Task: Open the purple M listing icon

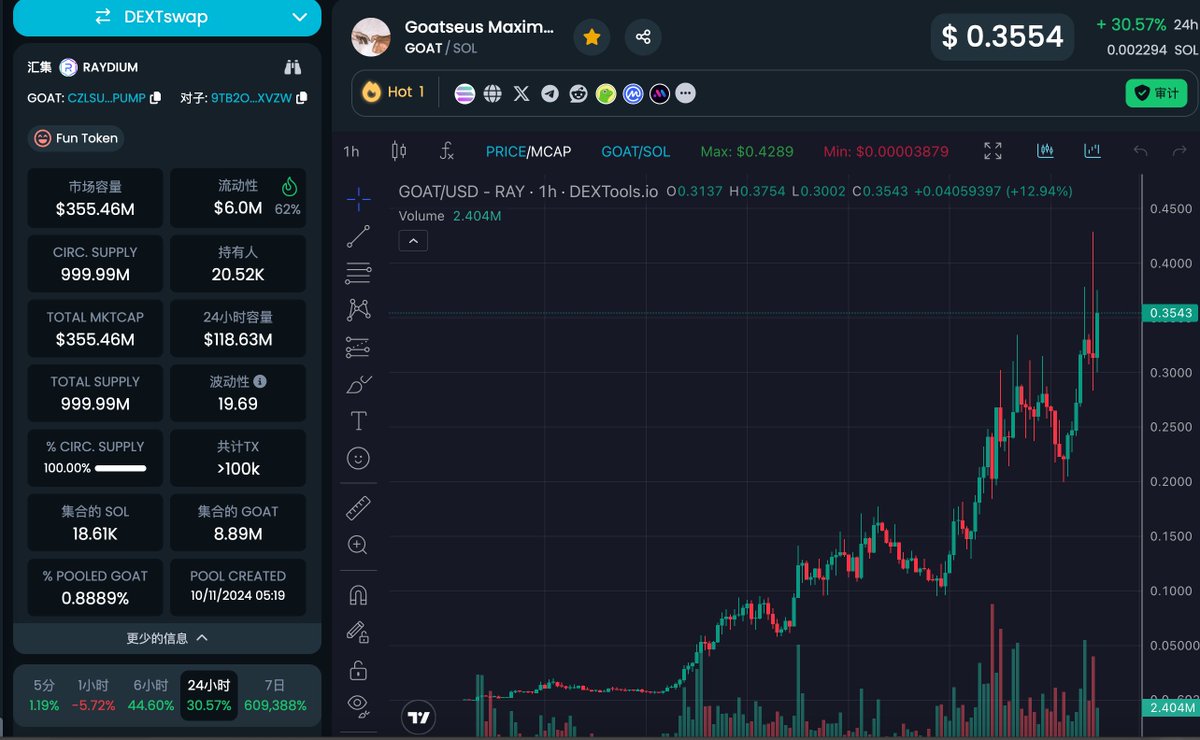Action: [659, 93]
